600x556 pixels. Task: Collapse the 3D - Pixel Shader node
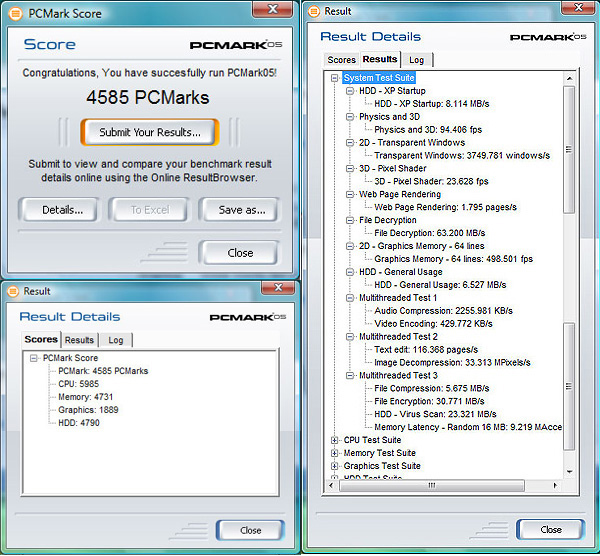coord(350,169)
